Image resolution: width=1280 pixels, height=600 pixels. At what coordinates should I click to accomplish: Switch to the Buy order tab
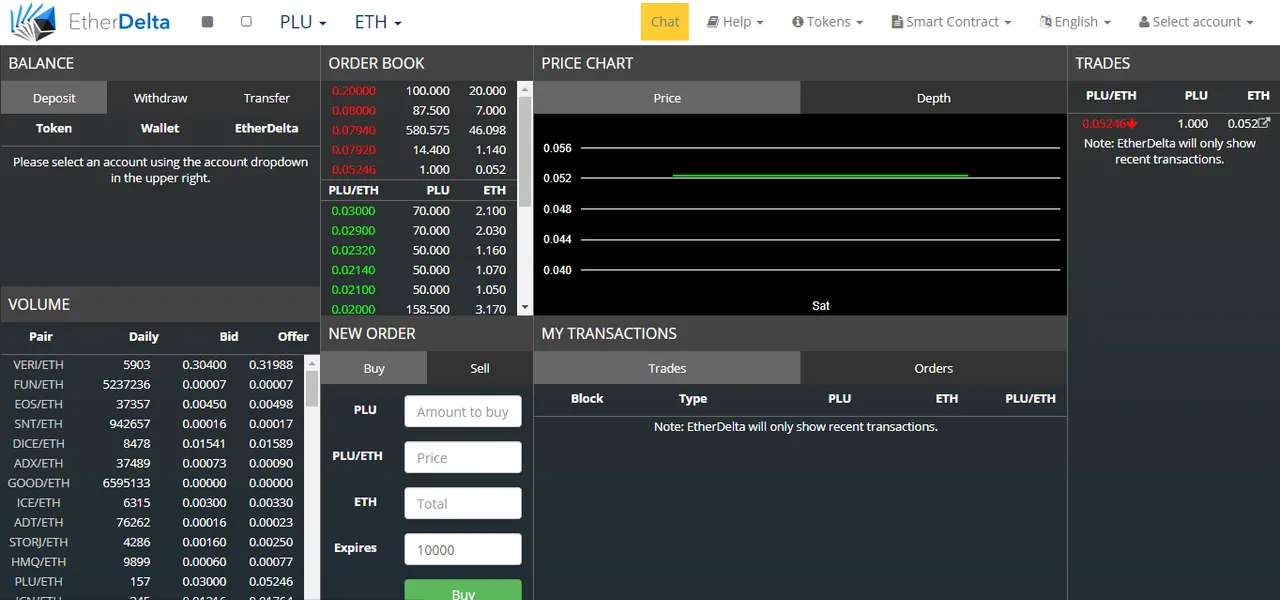(374, 368)
